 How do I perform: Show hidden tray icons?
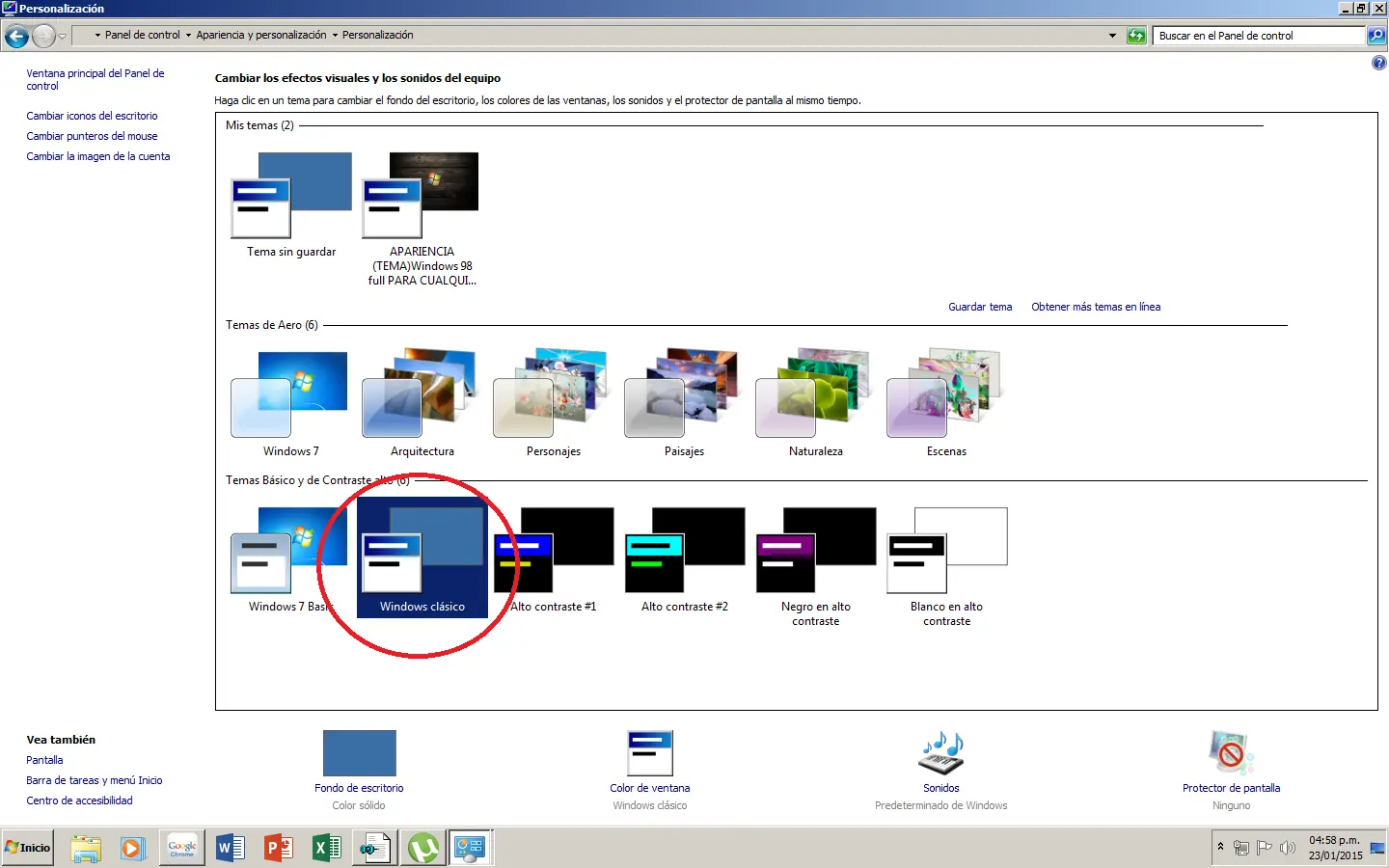pos(1220,847)
